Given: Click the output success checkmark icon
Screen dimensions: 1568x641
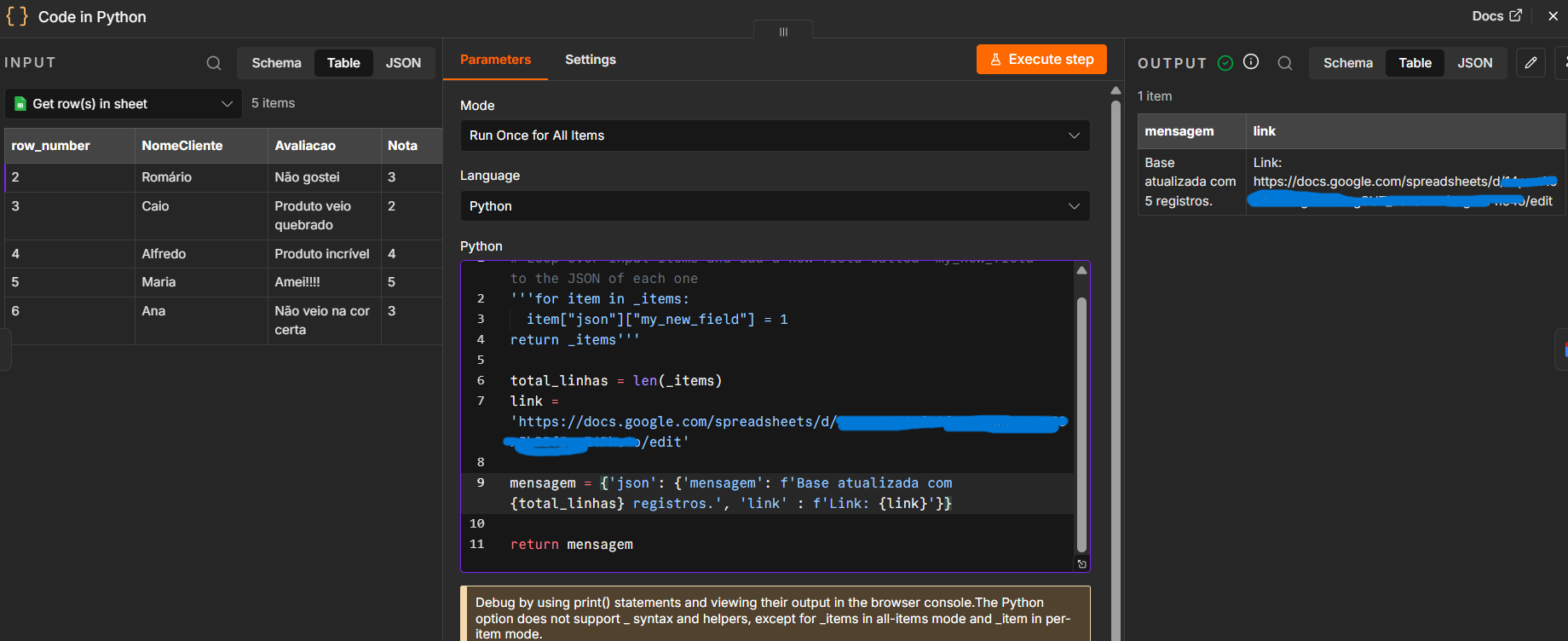Looking at the screenshot, I should tap(1225, 62).
